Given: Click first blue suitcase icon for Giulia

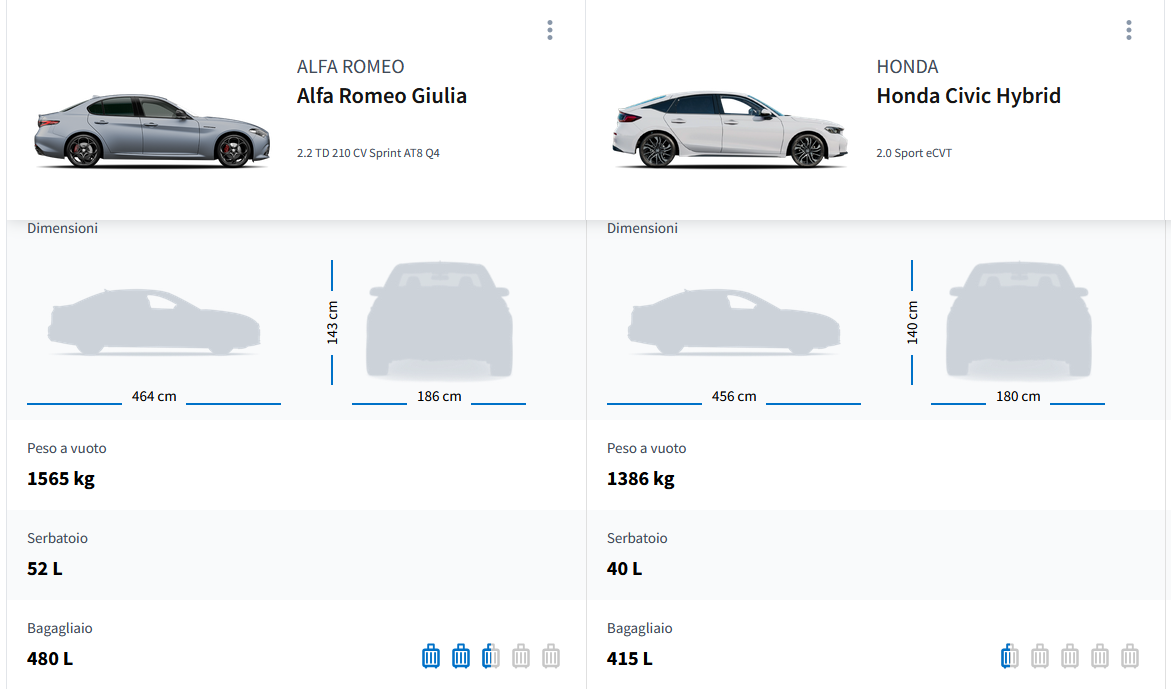Looking at the screenshot, I should [x=431, y=656].
